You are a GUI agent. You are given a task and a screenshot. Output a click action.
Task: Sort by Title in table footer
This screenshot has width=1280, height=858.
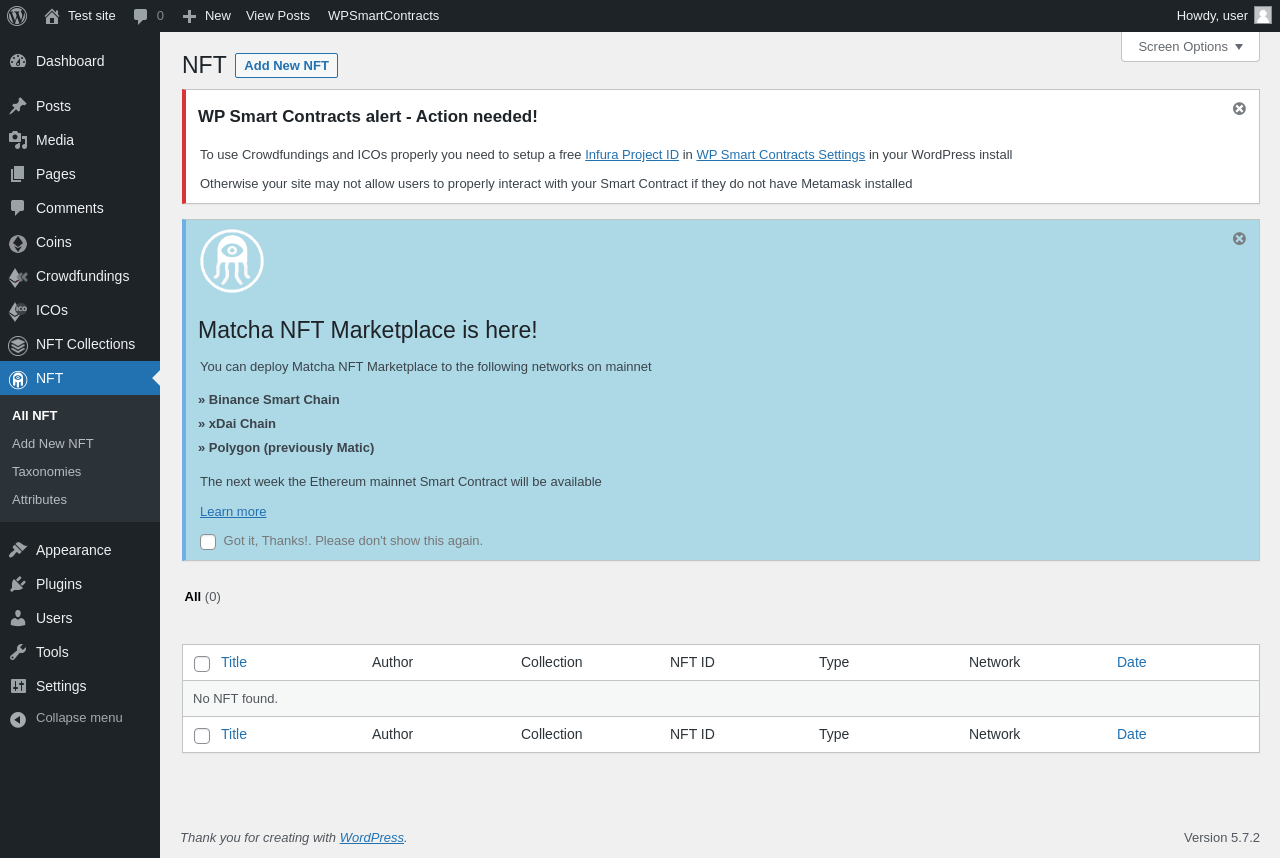[234, 734]
